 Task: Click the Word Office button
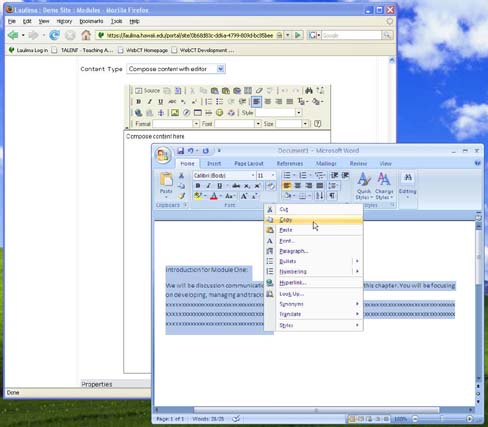click(x=163, y=155)
